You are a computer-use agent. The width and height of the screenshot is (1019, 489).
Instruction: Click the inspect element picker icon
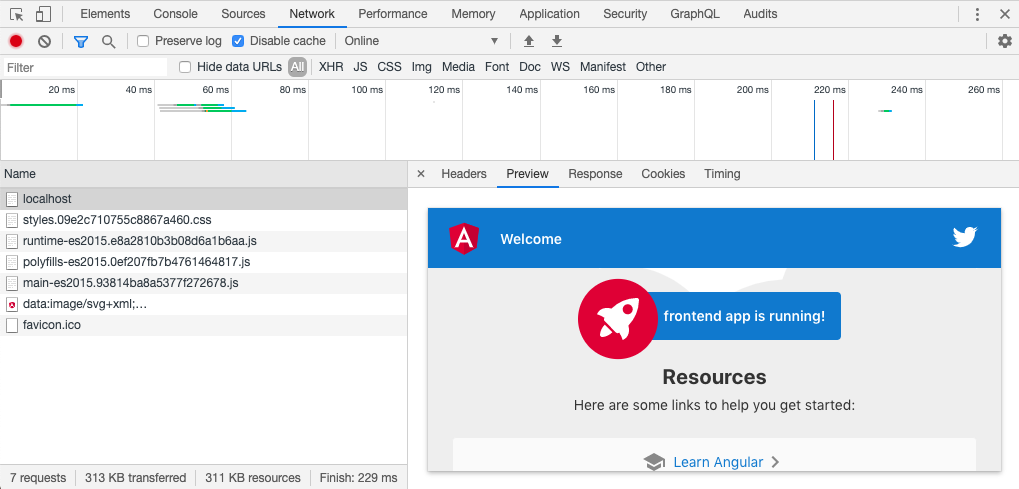pyautogui.click(x=16, y=14)
